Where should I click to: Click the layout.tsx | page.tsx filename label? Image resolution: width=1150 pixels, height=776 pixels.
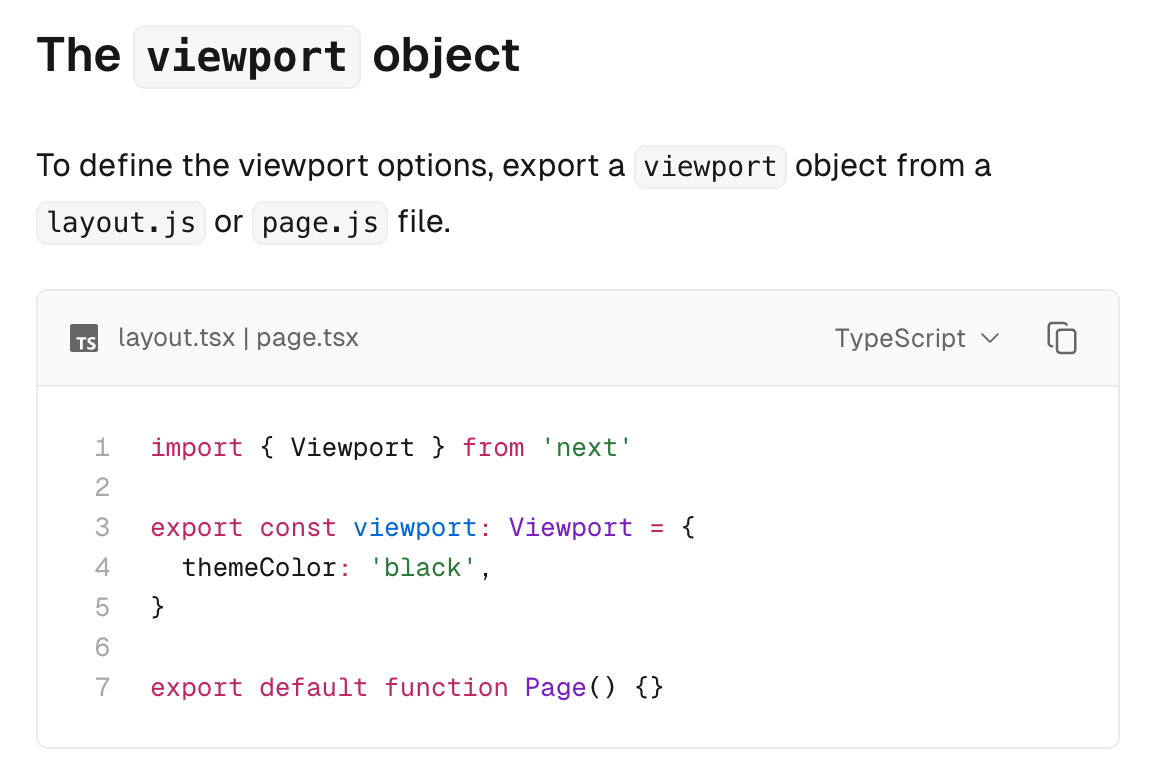tap(238, 338)
